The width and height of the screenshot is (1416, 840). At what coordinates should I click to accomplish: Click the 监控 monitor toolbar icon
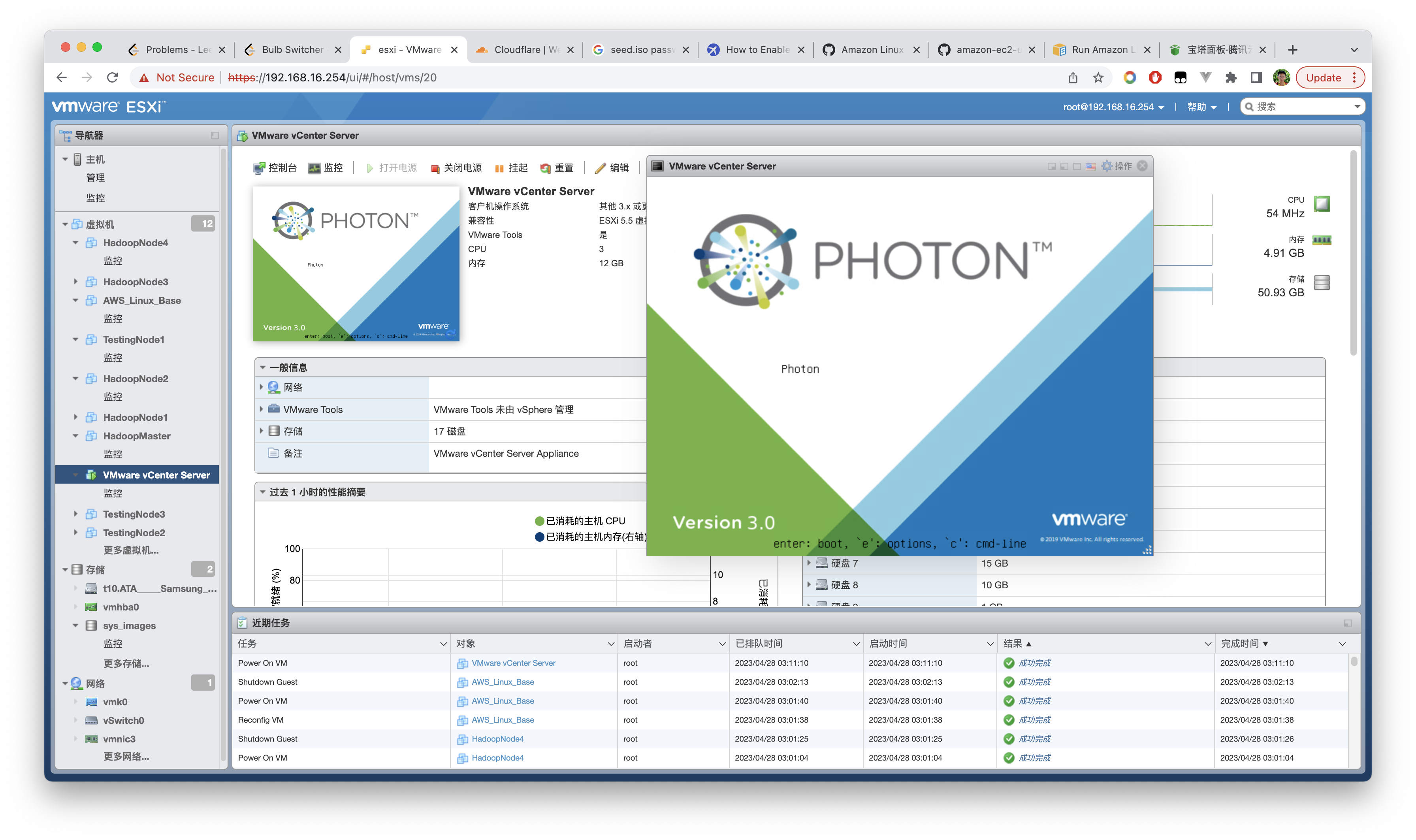pyautogui.click(x=314, y=168)
